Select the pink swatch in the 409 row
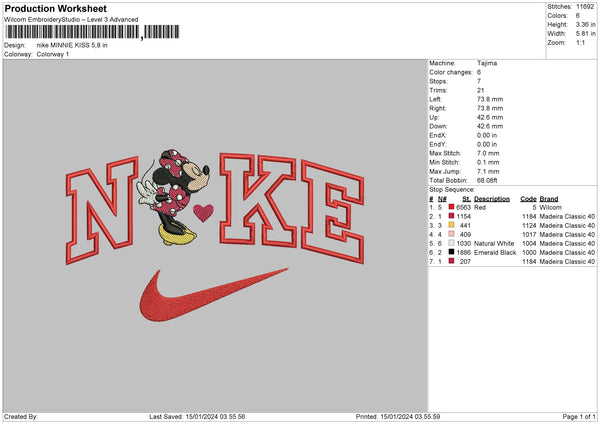 click(x=452, y=234)
